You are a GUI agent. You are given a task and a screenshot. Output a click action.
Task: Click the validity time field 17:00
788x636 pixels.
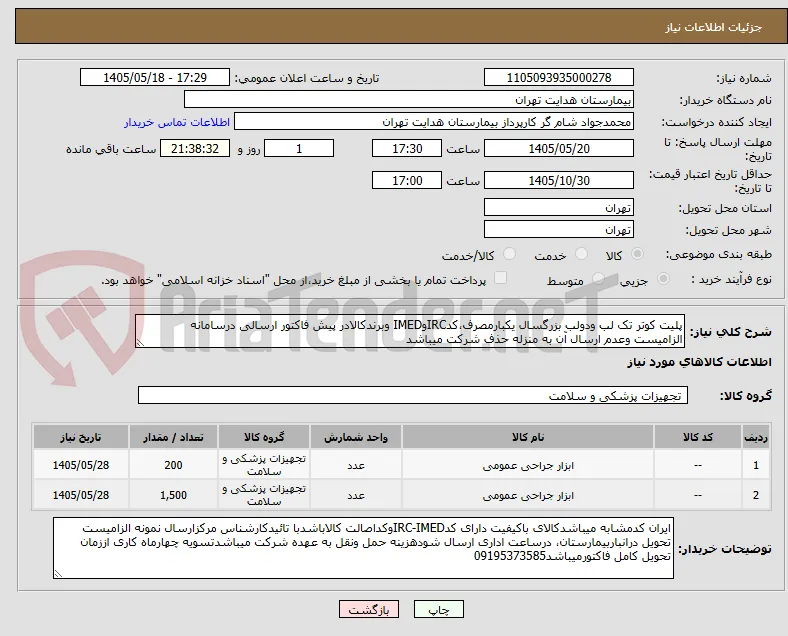coord(407,180)
